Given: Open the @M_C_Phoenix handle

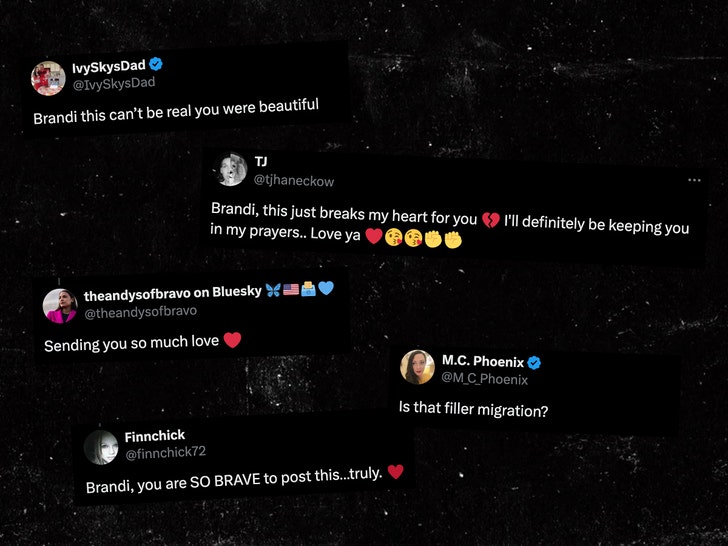Looking at the screenshot, I should (x=485, y=379).
